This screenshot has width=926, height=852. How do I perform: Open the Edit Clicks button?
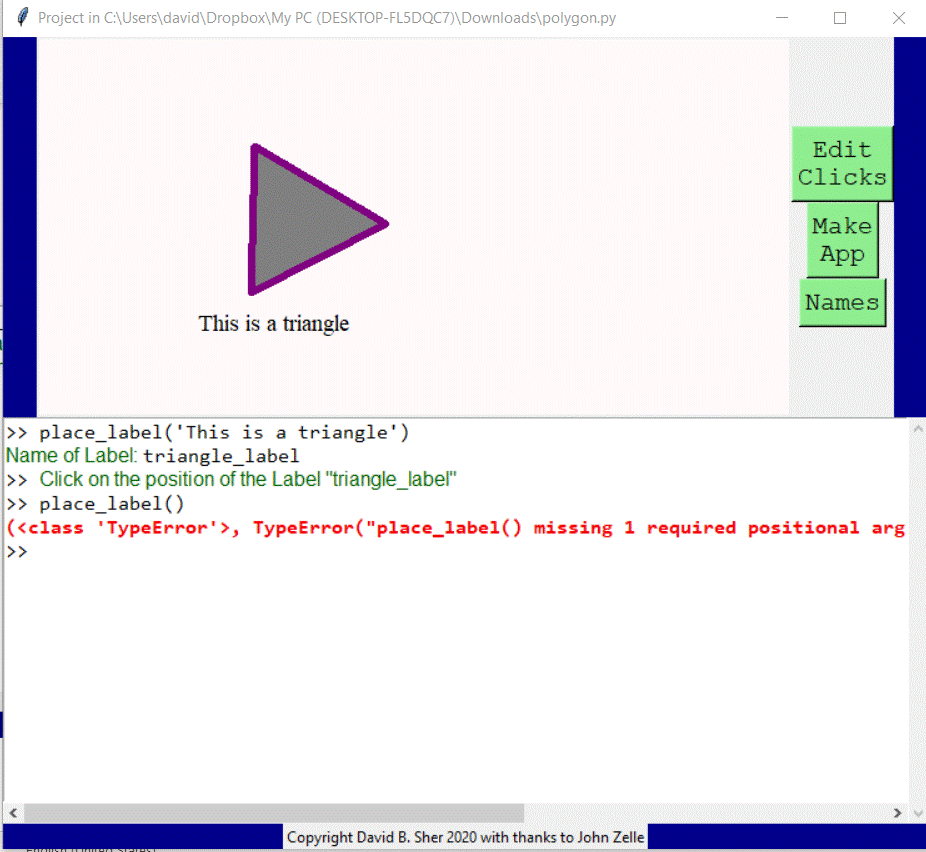842,164
